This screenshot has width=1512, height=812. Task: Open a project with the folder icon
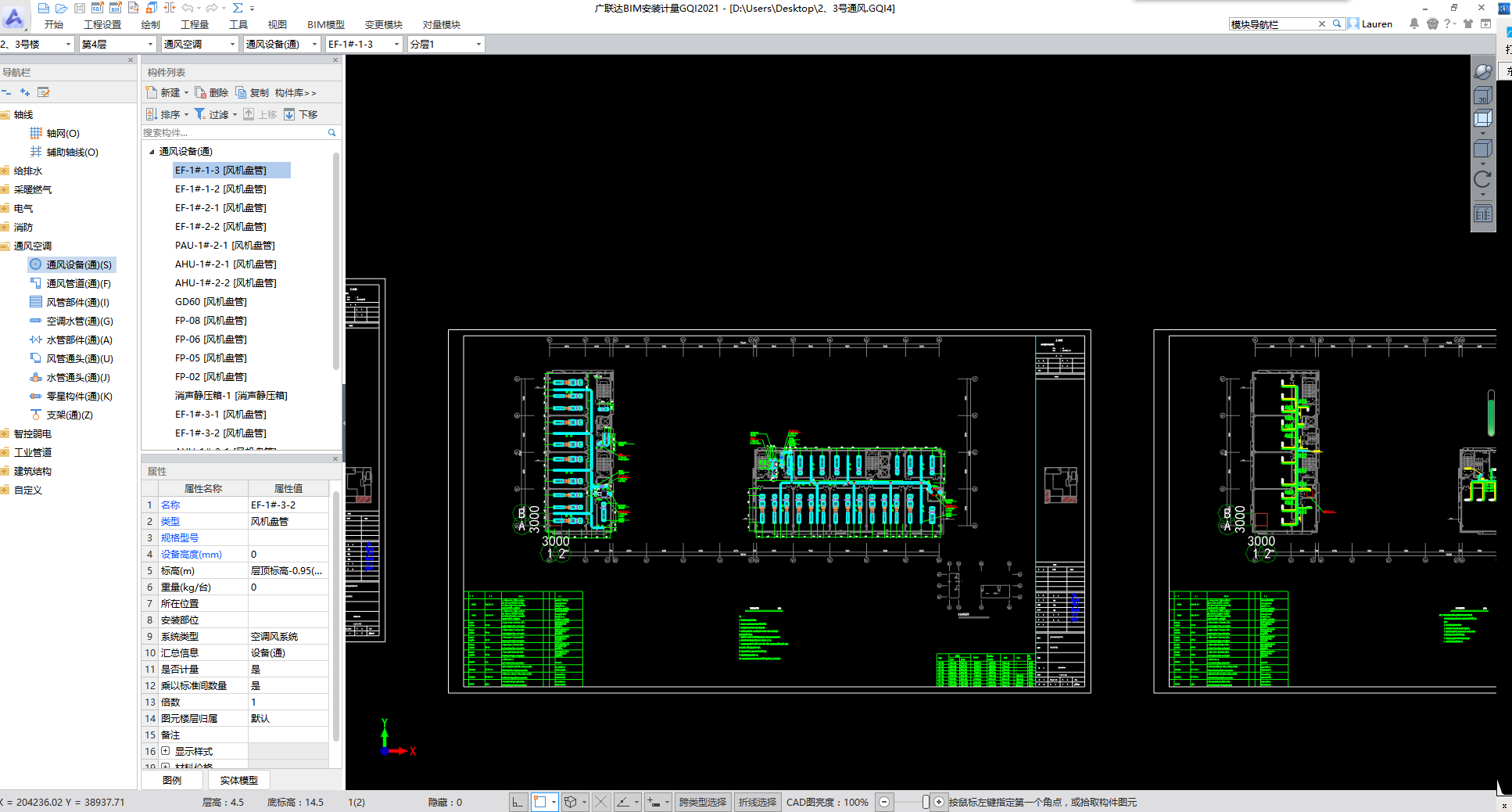pos(62,8)
